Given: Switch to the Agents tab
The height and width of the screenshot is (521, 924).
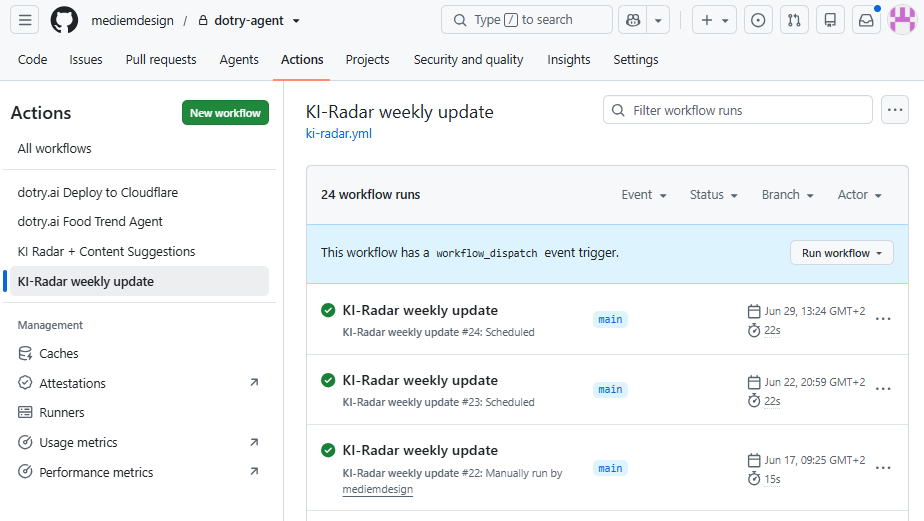Looking at the screenshot, I should coord(239,60).
